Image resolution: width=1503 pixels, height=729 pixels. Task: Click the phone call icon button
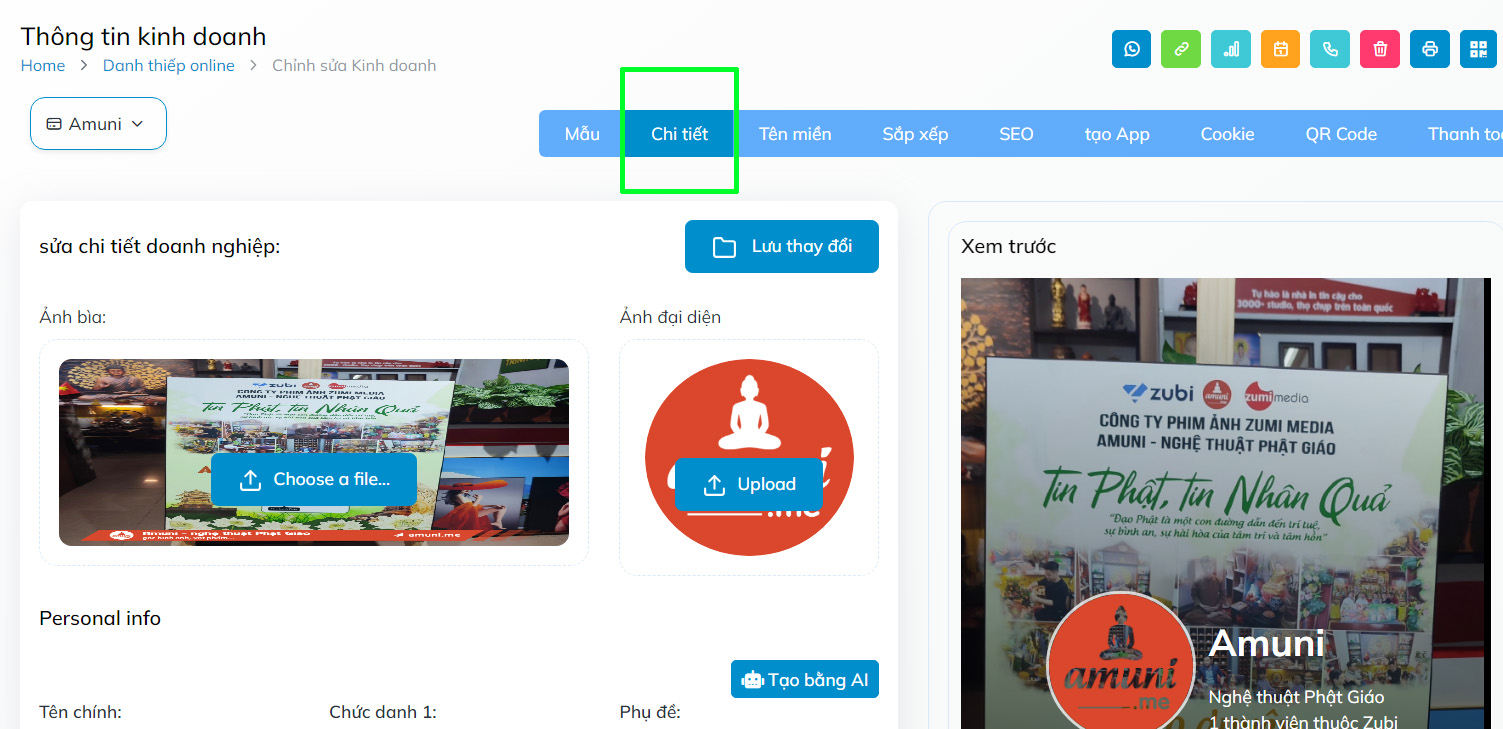click(1330, 49)
